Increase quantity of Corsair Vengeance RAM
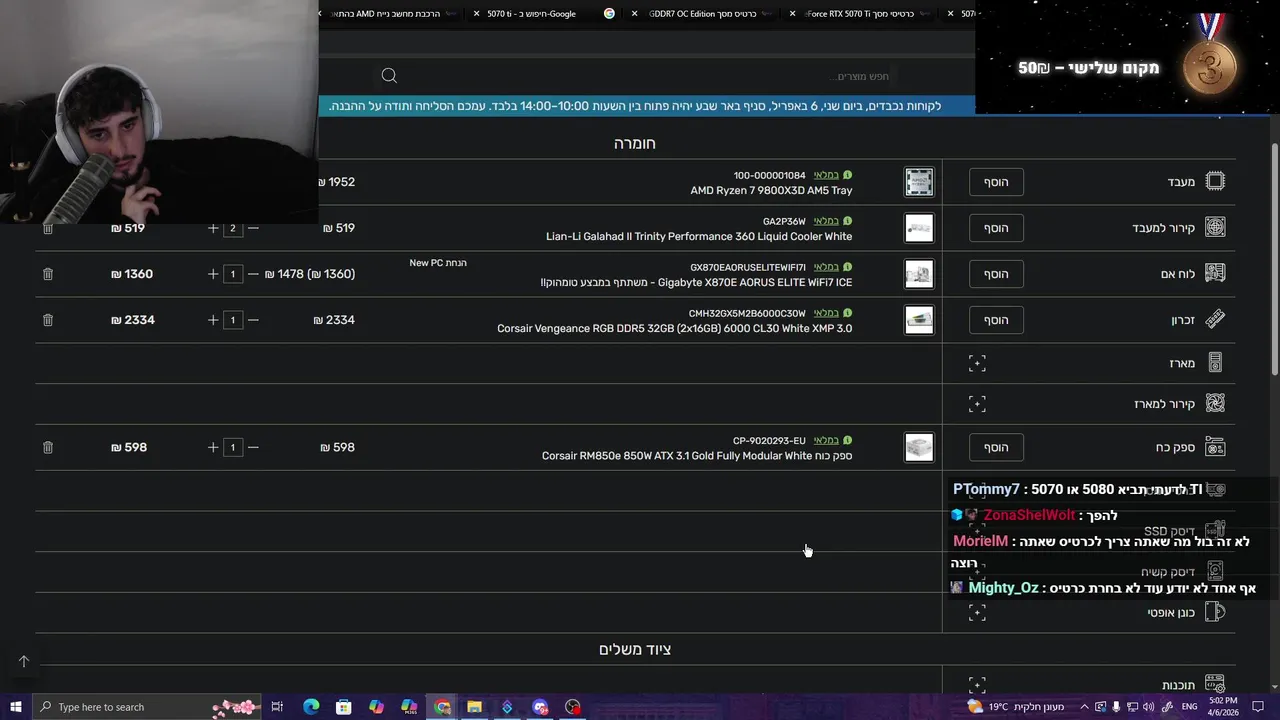Viewport: 1280px width, 720px height. (x=213, y=320)
